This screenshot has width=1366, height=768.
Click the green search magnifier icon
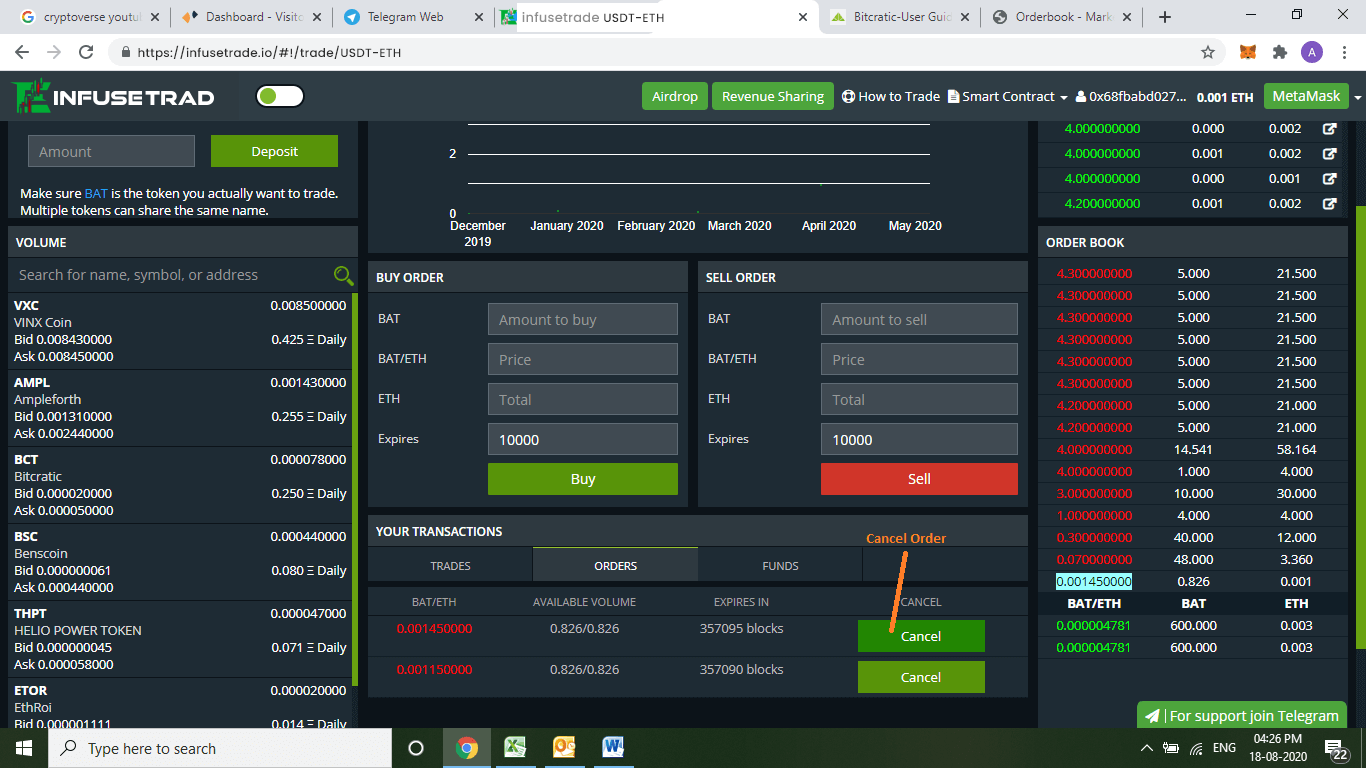[343, 276]
